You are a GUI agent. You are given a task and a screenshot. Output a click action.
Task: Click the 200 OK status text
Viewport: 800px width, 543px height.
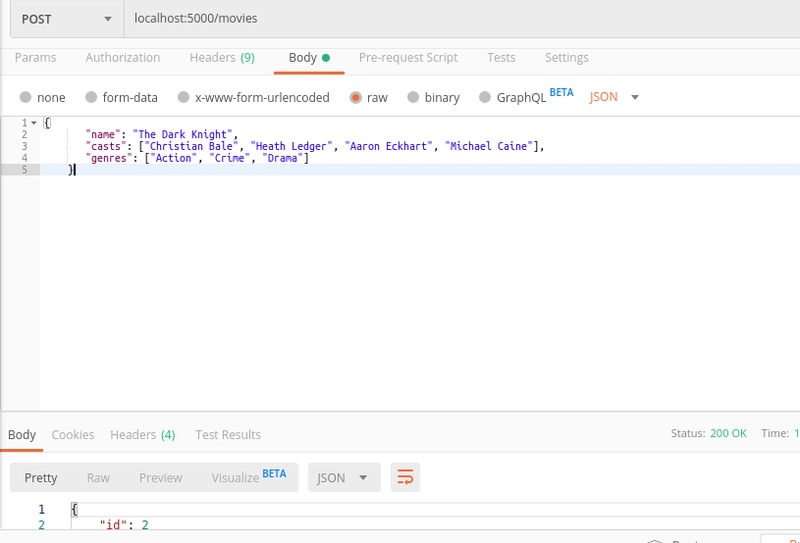[x=728, y=433]
